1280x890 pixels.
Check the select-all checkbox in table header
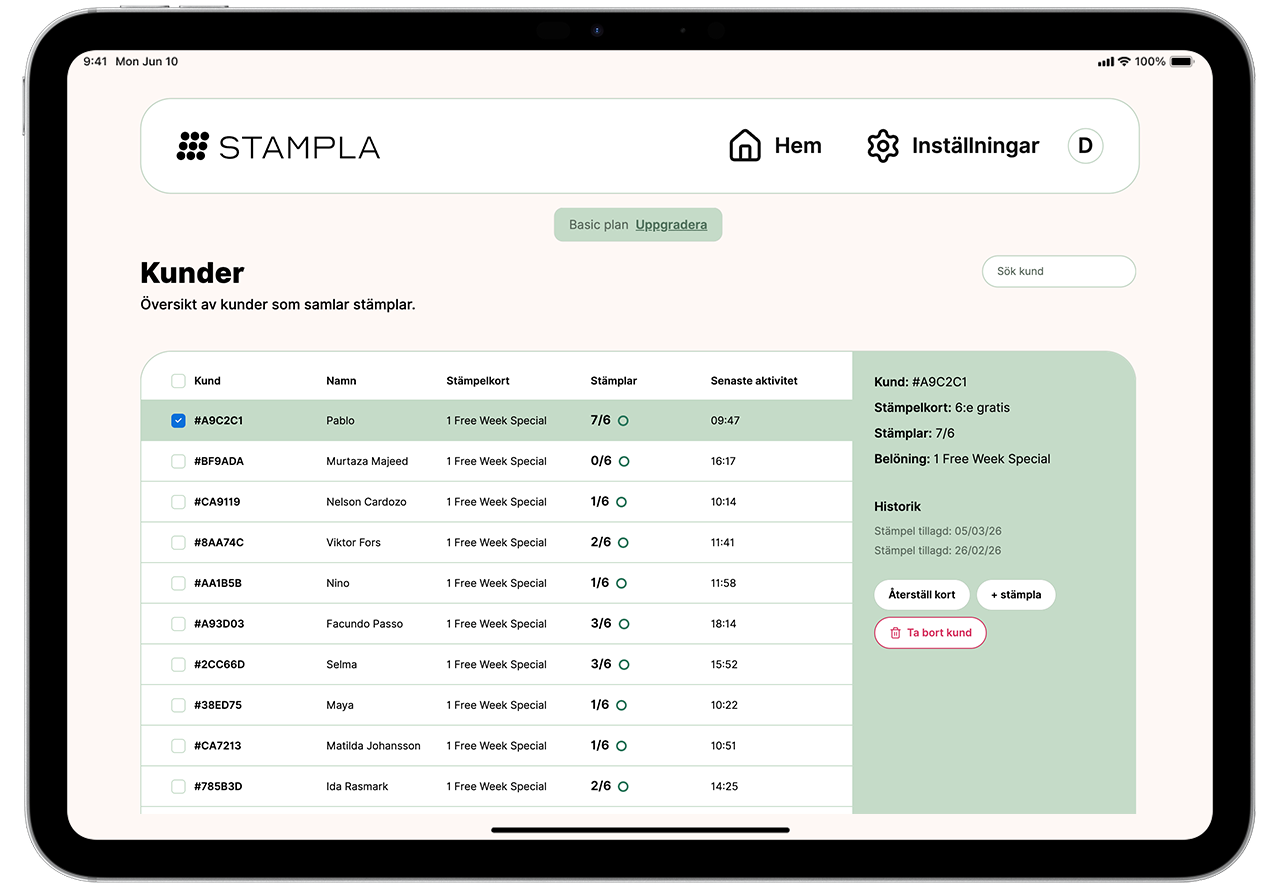[x=178, y=381]
